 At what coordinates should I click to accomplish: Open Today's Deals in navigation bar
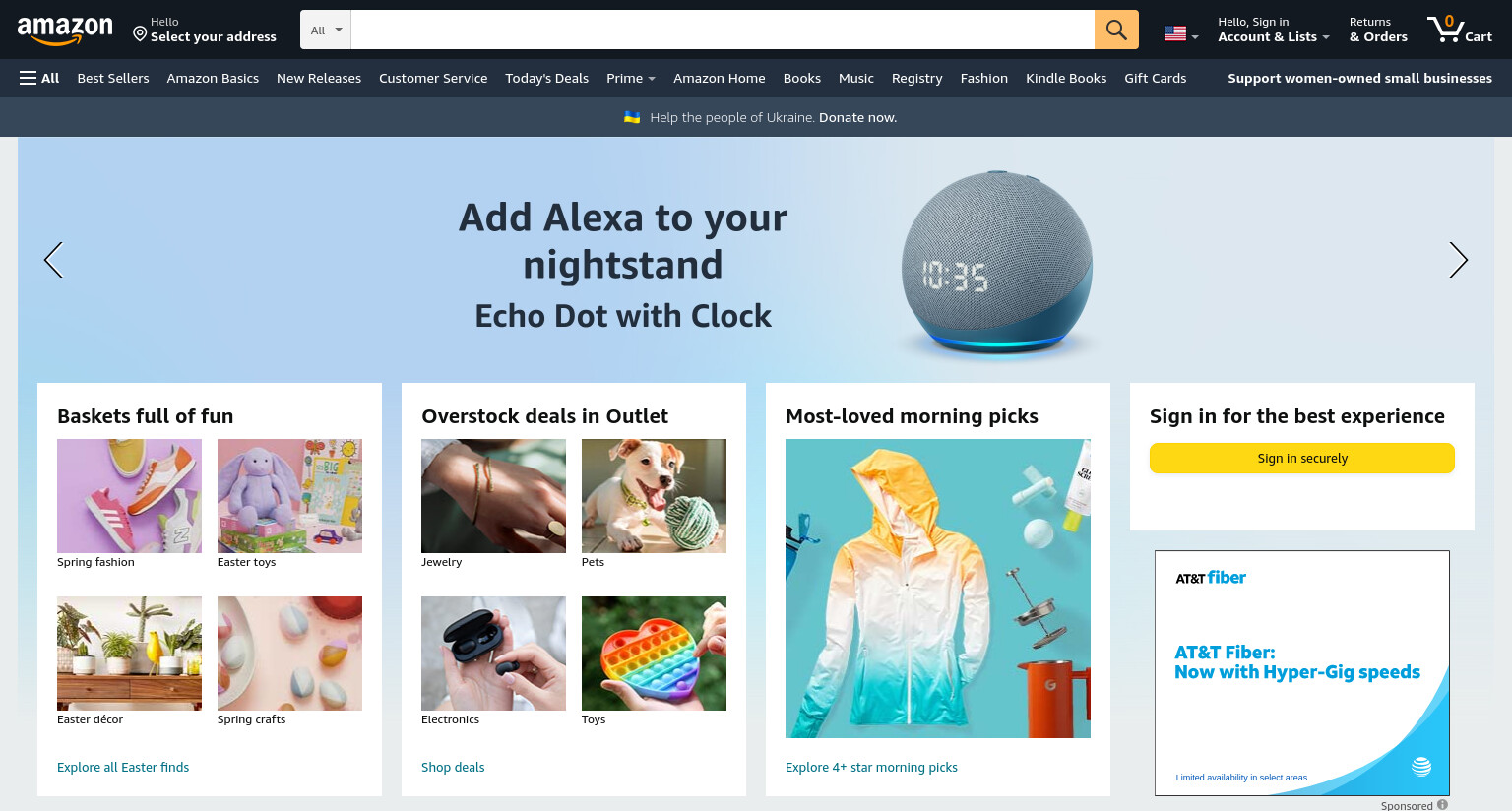coord(546,78)
